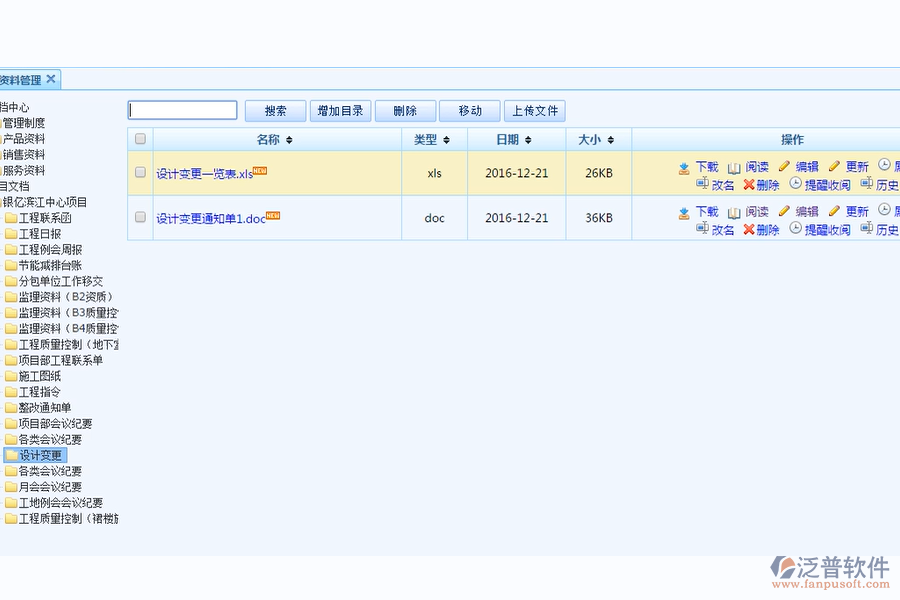Select the 编辑 pencil icon for the xls file

[x=784, y=167]
